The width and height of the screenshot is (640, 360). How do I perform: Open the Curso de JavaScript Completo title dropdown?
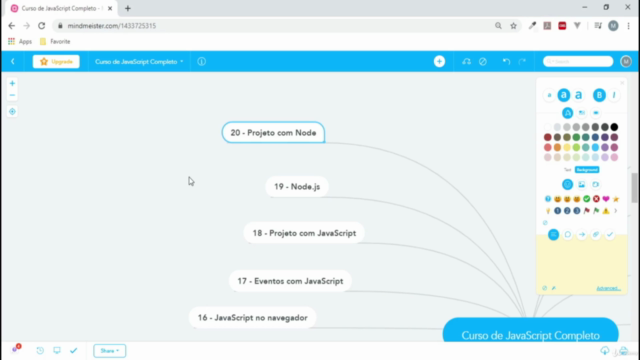(139, 62)
